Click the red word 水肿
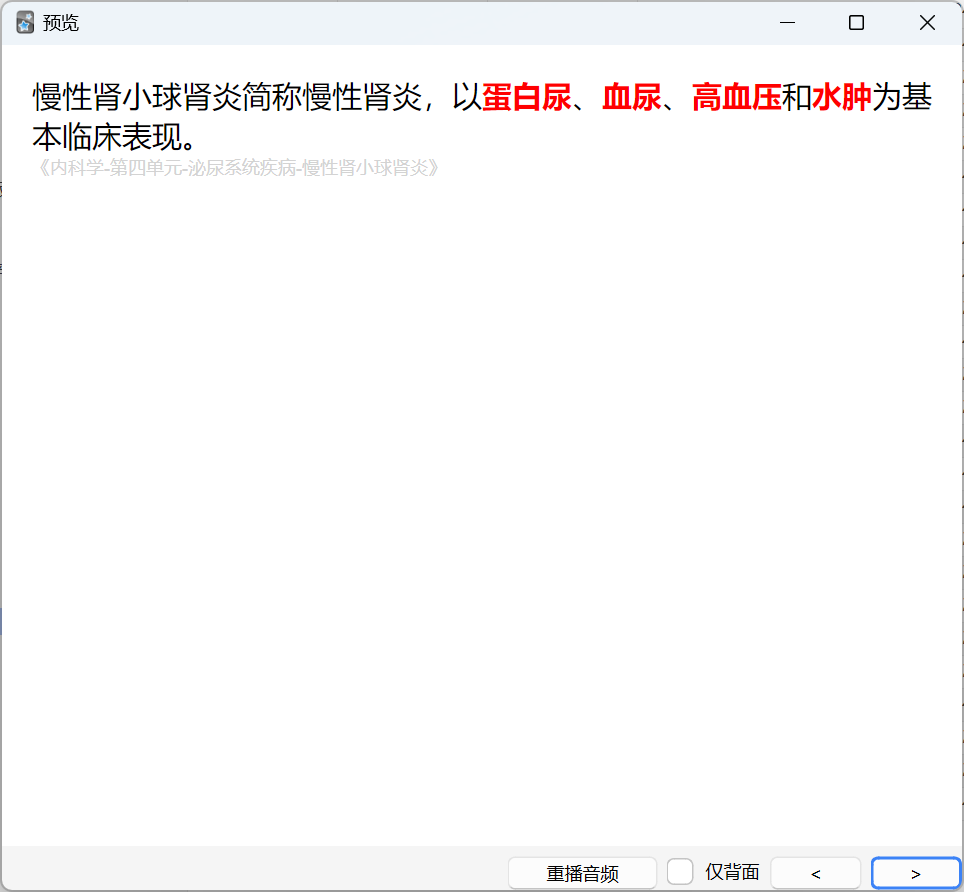Viewport: 964px width, 892px height. tap(842, 97)
